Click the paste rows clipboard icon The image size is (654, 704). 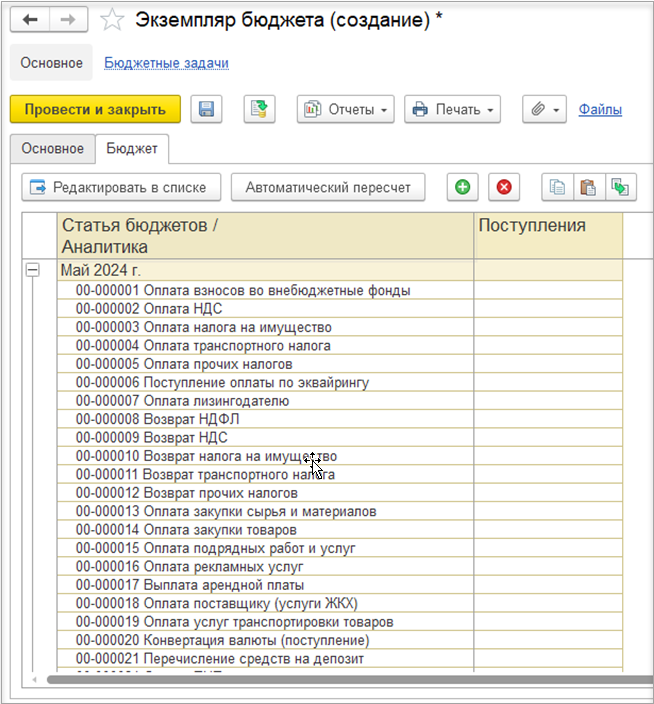(x=588, y=187)
